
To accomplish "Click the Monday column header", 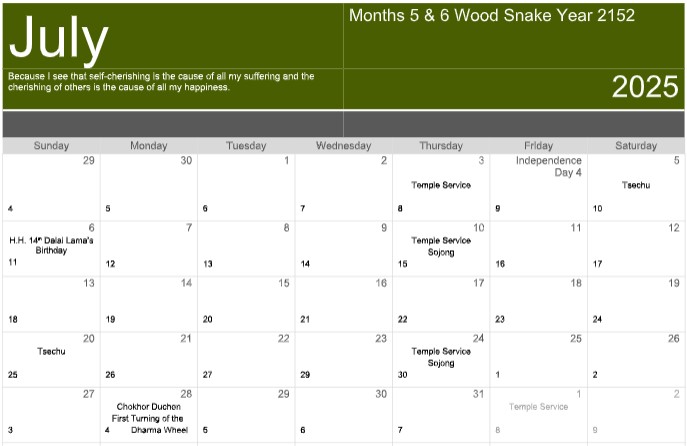I will point(149,146).
